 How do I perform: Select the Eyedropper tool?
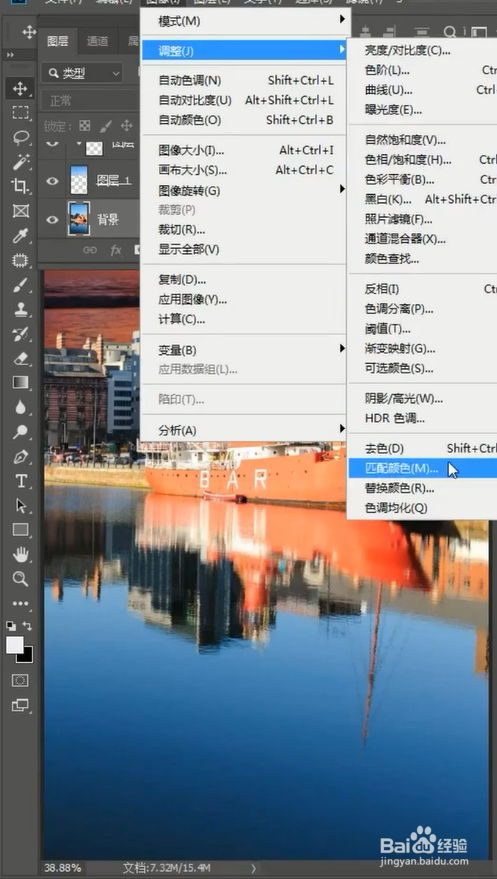pyautogui.click(x=20, y=235)
